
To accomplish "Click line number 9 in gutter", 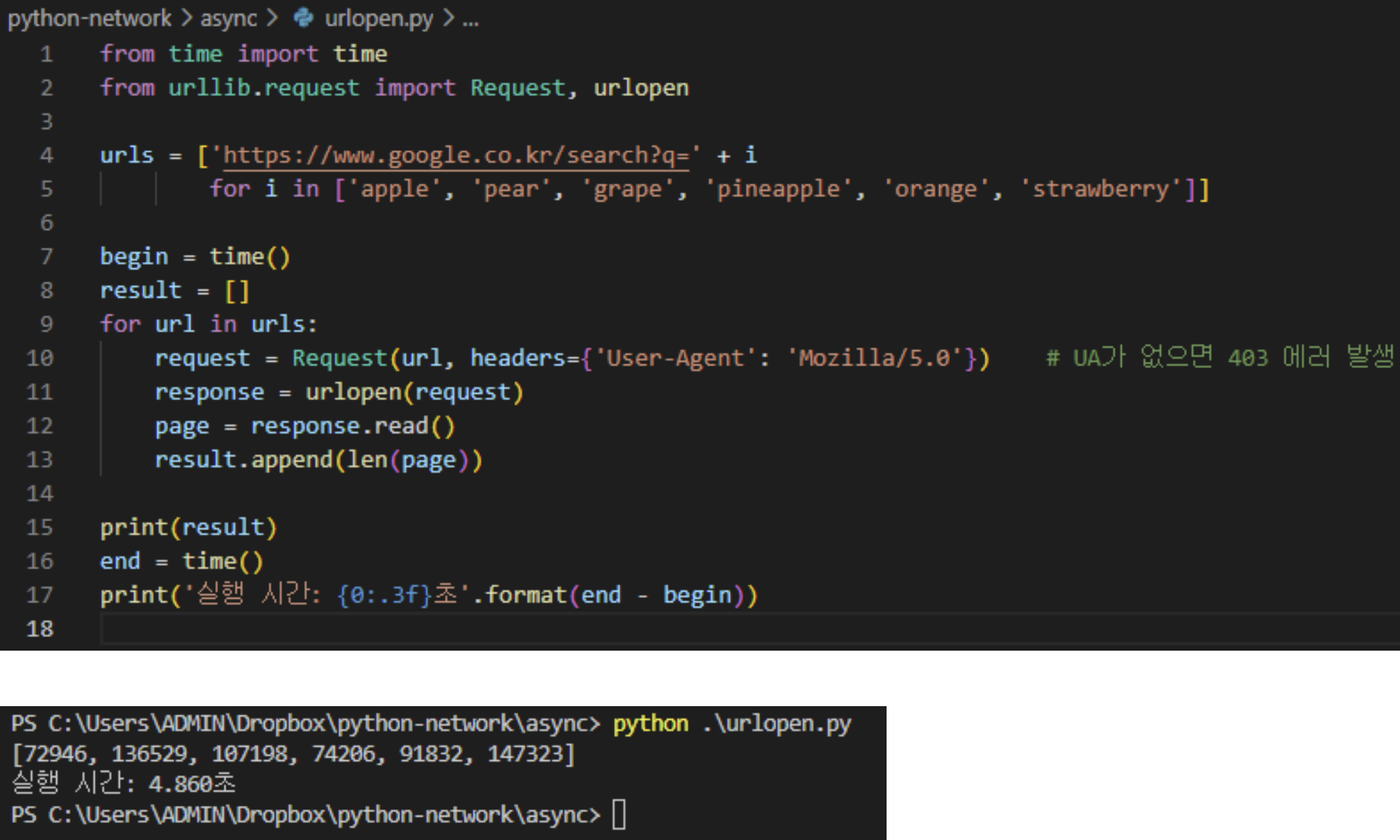I will coord(46,325).
